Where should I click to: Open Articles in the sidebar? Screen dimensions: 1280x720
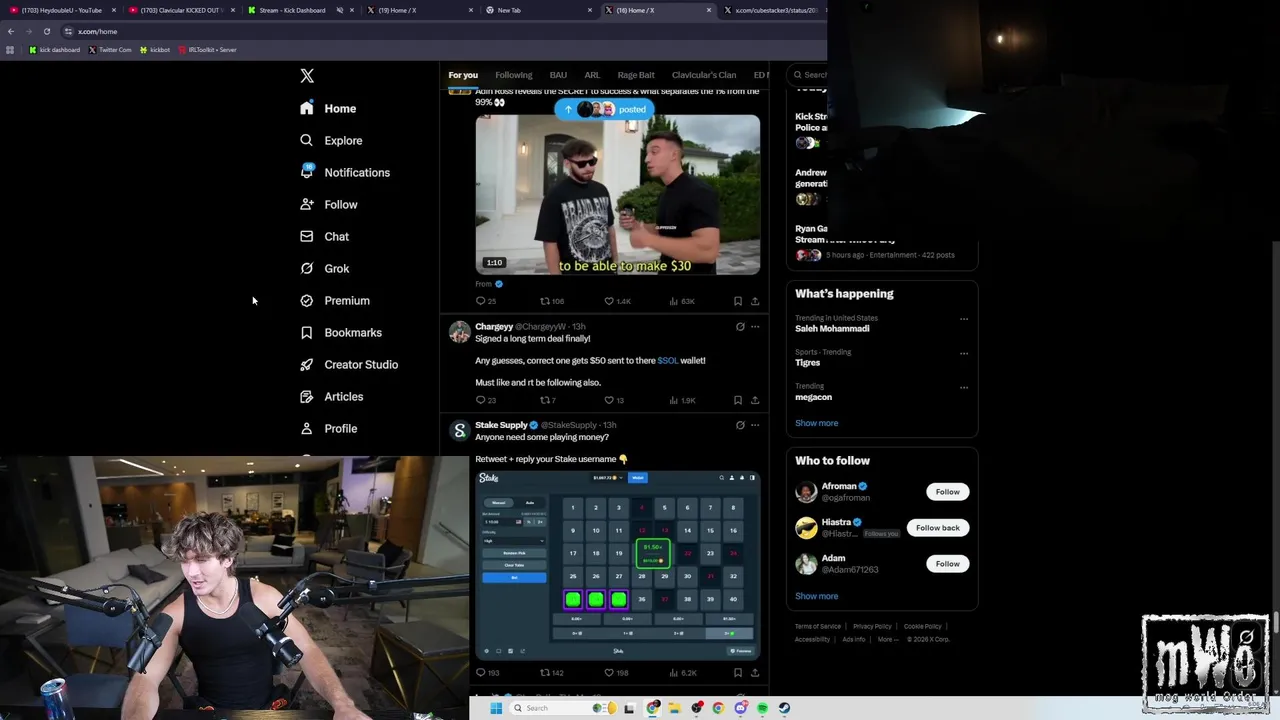[x=331, y=396]
